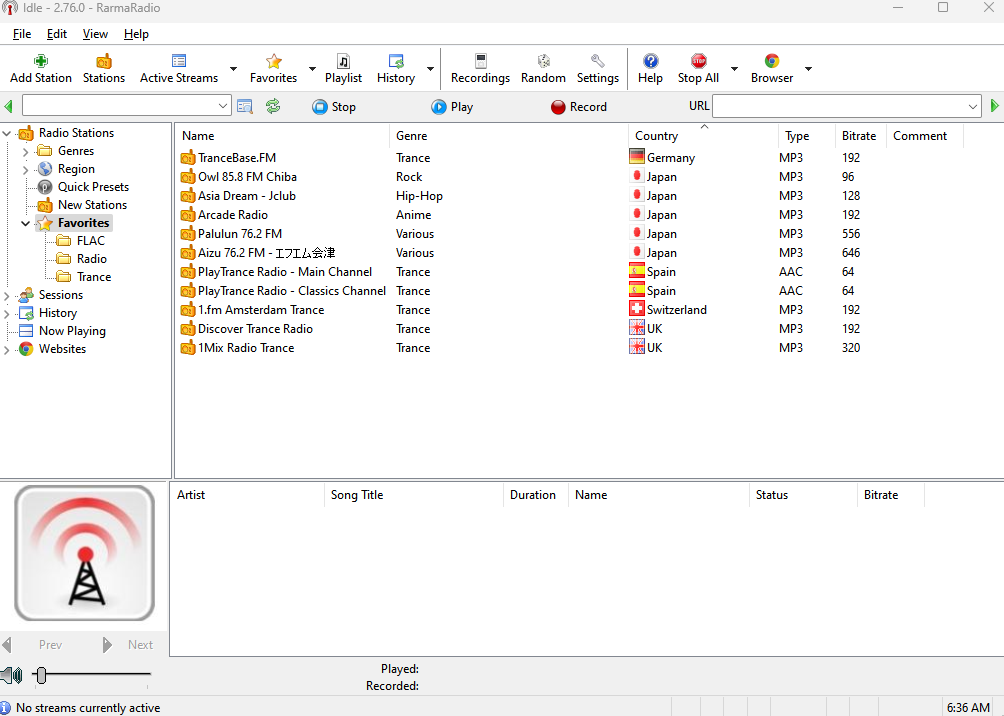Click the Stop playback button
This screenshot has width=1004, height=716.
334,107
